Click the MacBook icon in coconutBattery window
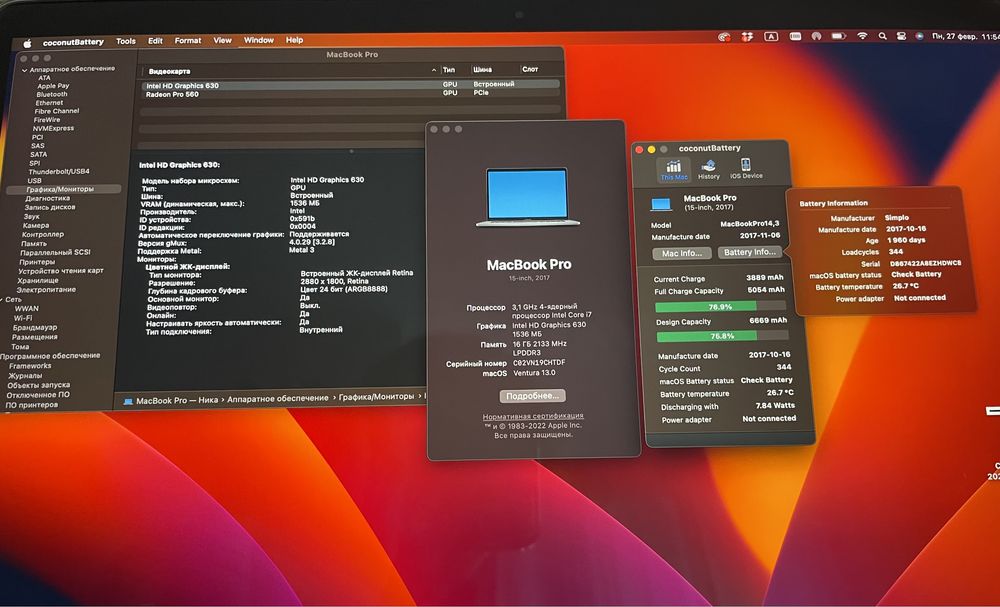1000x607 pixels. (x=661, y=204)
